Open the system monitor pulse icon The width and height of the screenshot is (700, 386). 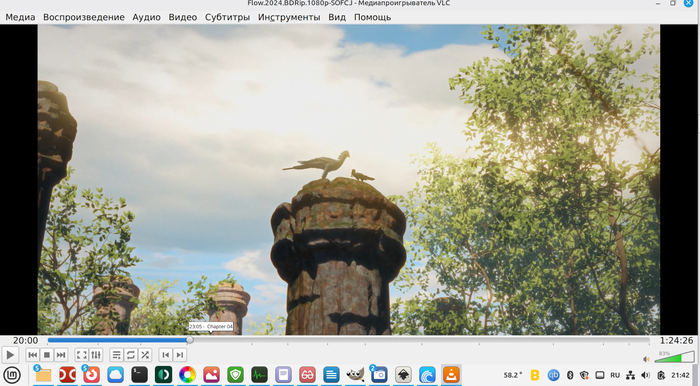pos(259,375)
